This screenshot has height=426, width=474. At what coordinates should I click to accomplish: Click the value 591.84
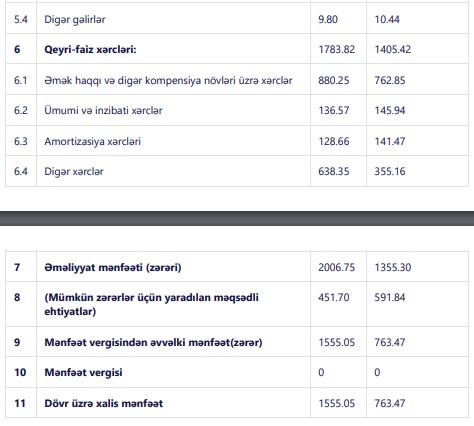pos(390,297)
